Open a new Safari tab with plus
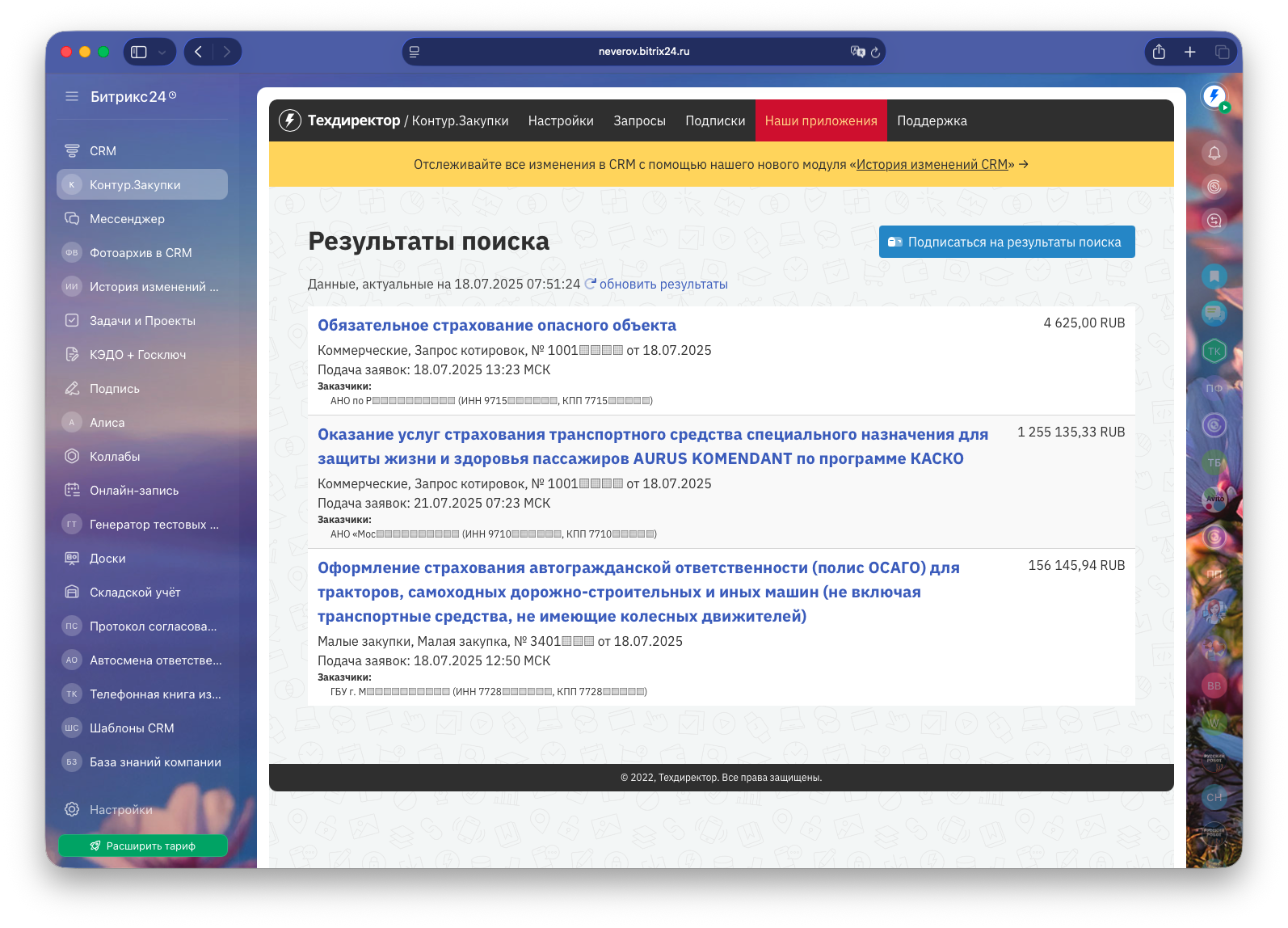Screen dimensions: 1288x928 pos(1189,52)
